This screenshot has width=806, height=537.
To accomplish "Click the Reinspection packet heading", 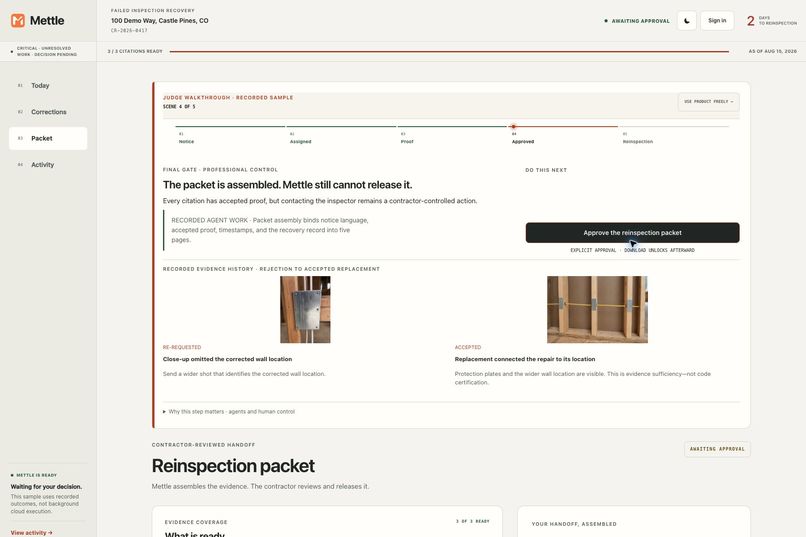I will coord(233,466).
